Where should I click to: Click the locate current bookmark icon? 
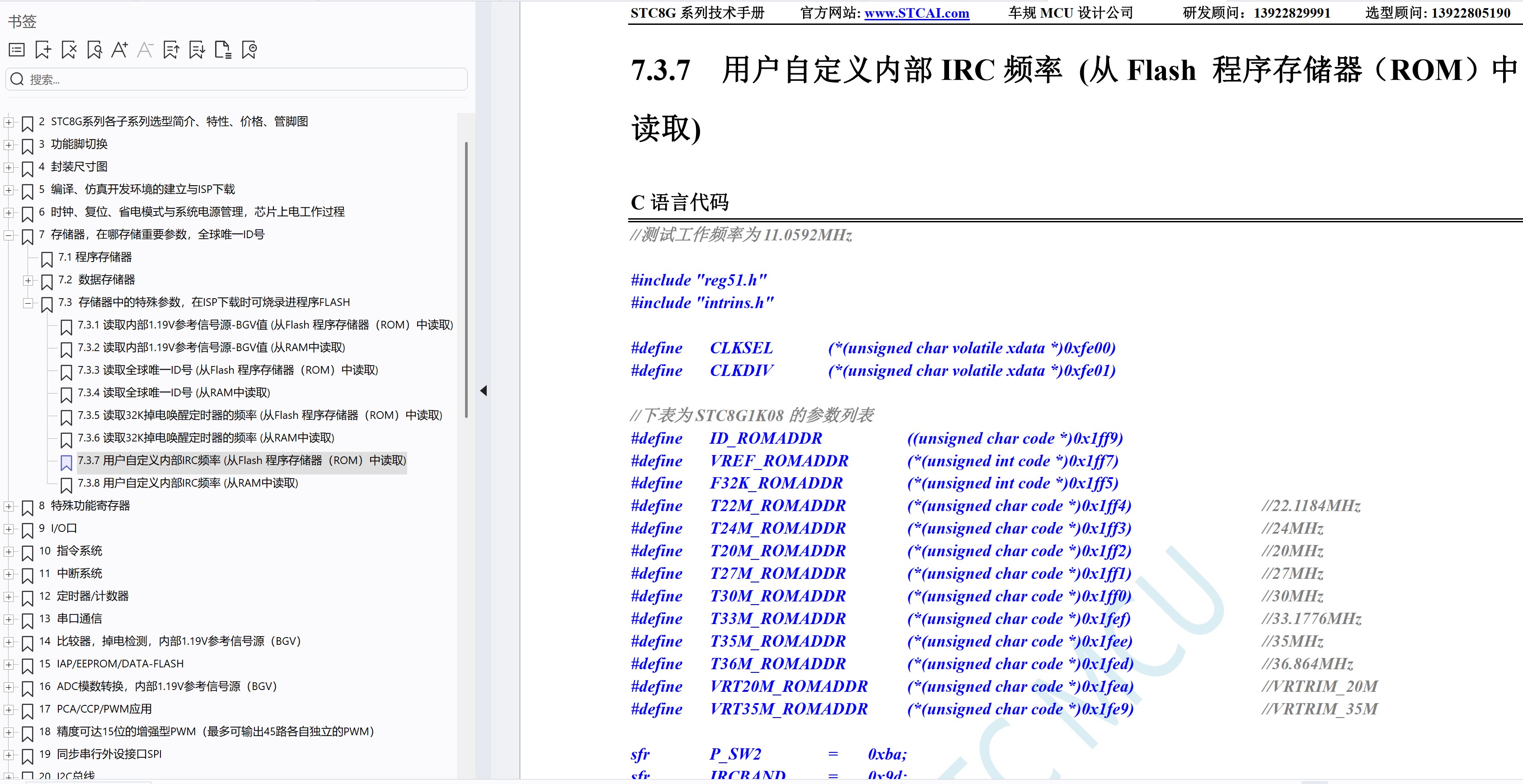point(249,50)
